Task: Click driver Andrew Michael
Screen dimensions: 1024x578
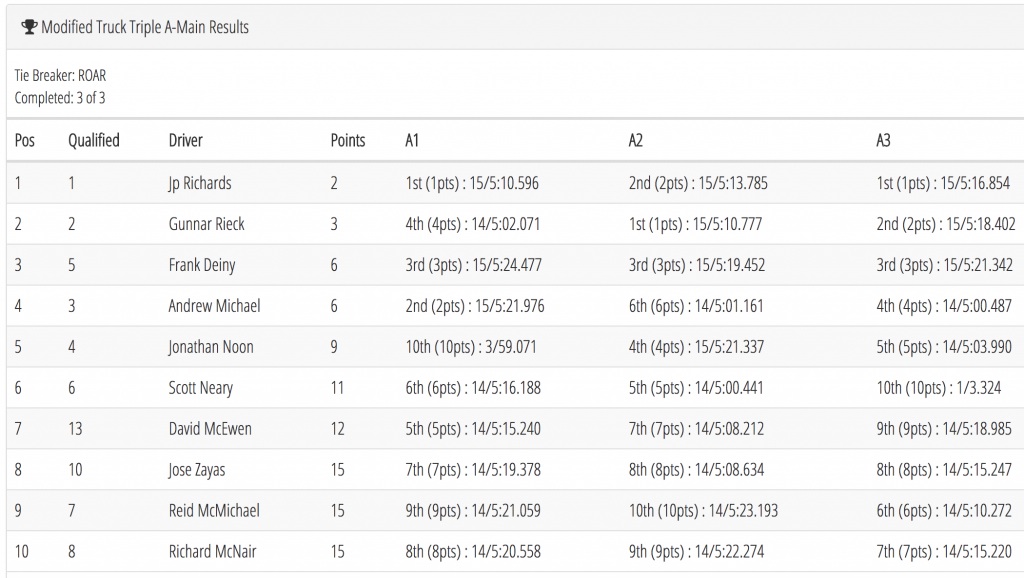Action: click(214, 306)
